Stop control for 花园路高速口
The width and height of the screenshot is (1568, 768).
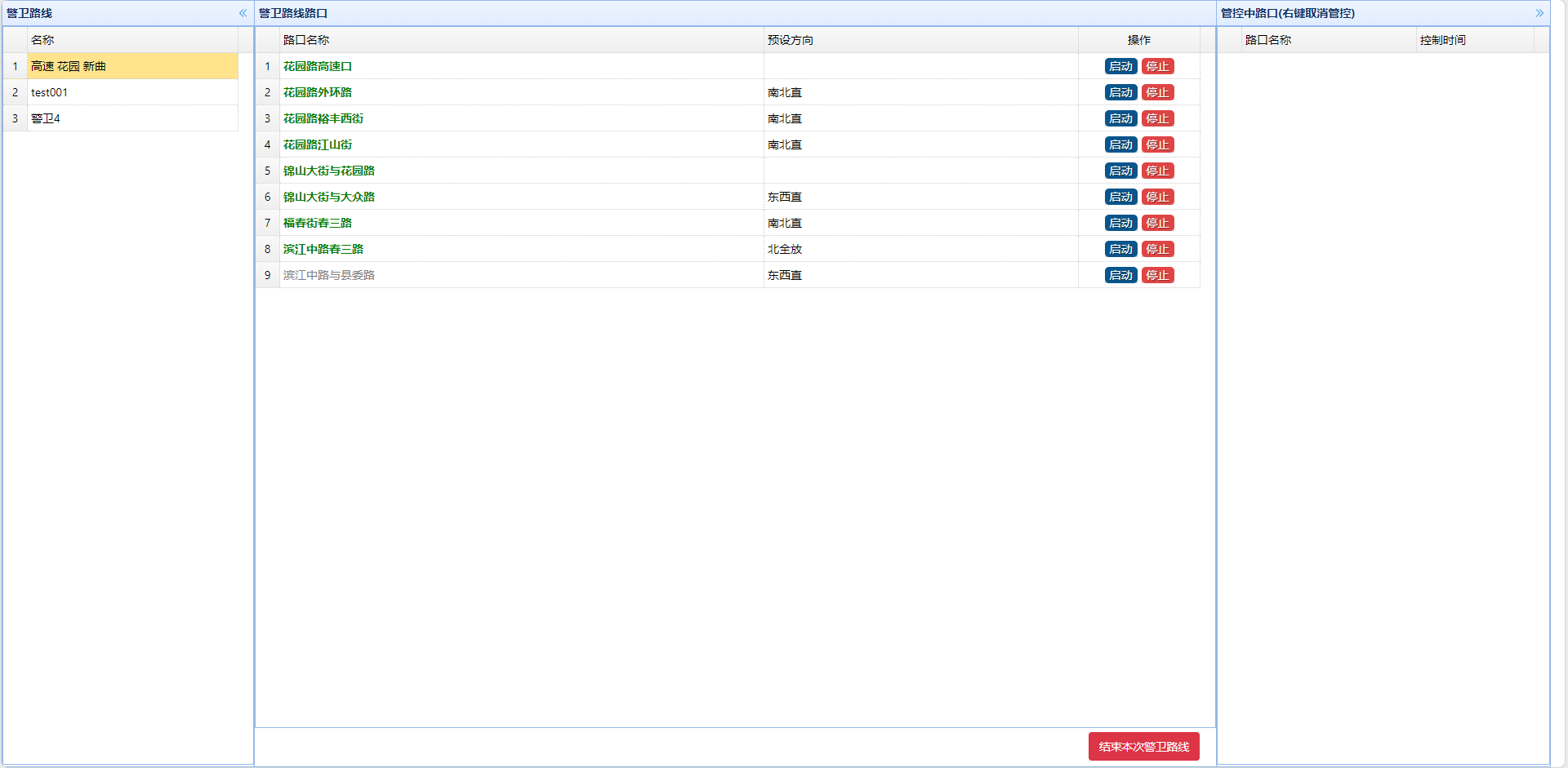coord(1157,66)
